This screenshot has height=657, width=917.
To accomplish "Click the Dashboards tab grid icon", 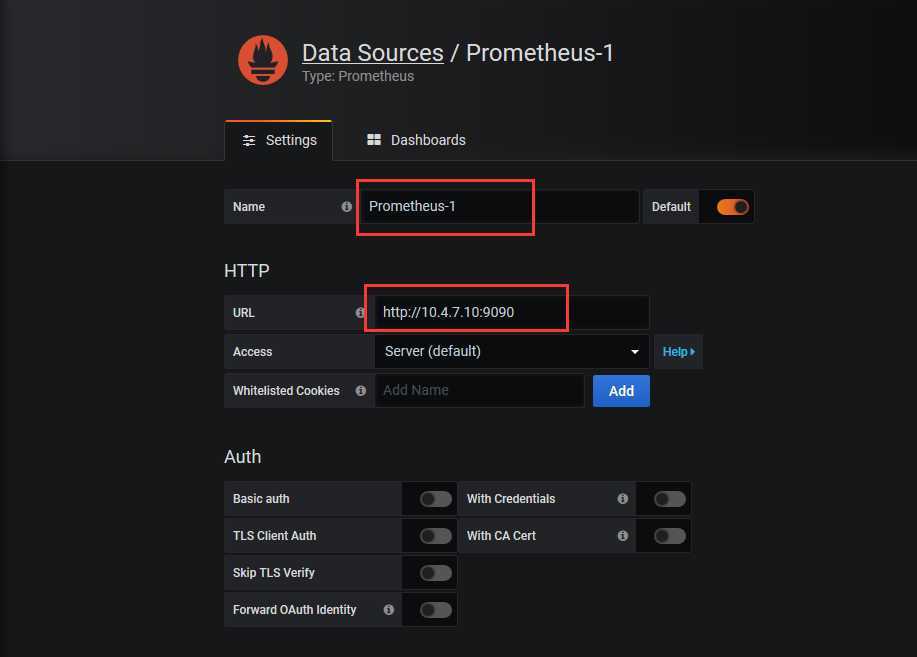I will coord(374,139).
